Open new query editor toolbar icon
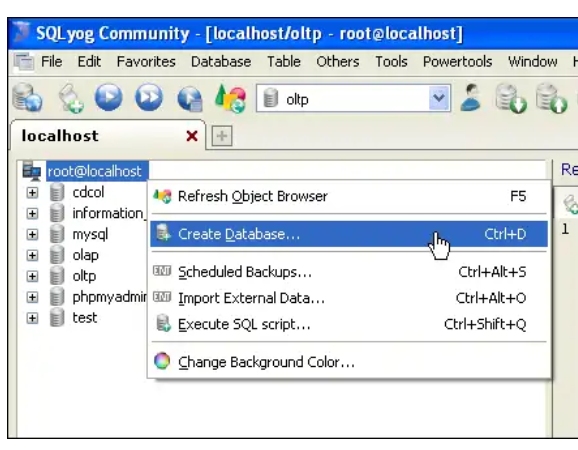The height and width of the screenshot is (450, 578). (x=71, y=98)
